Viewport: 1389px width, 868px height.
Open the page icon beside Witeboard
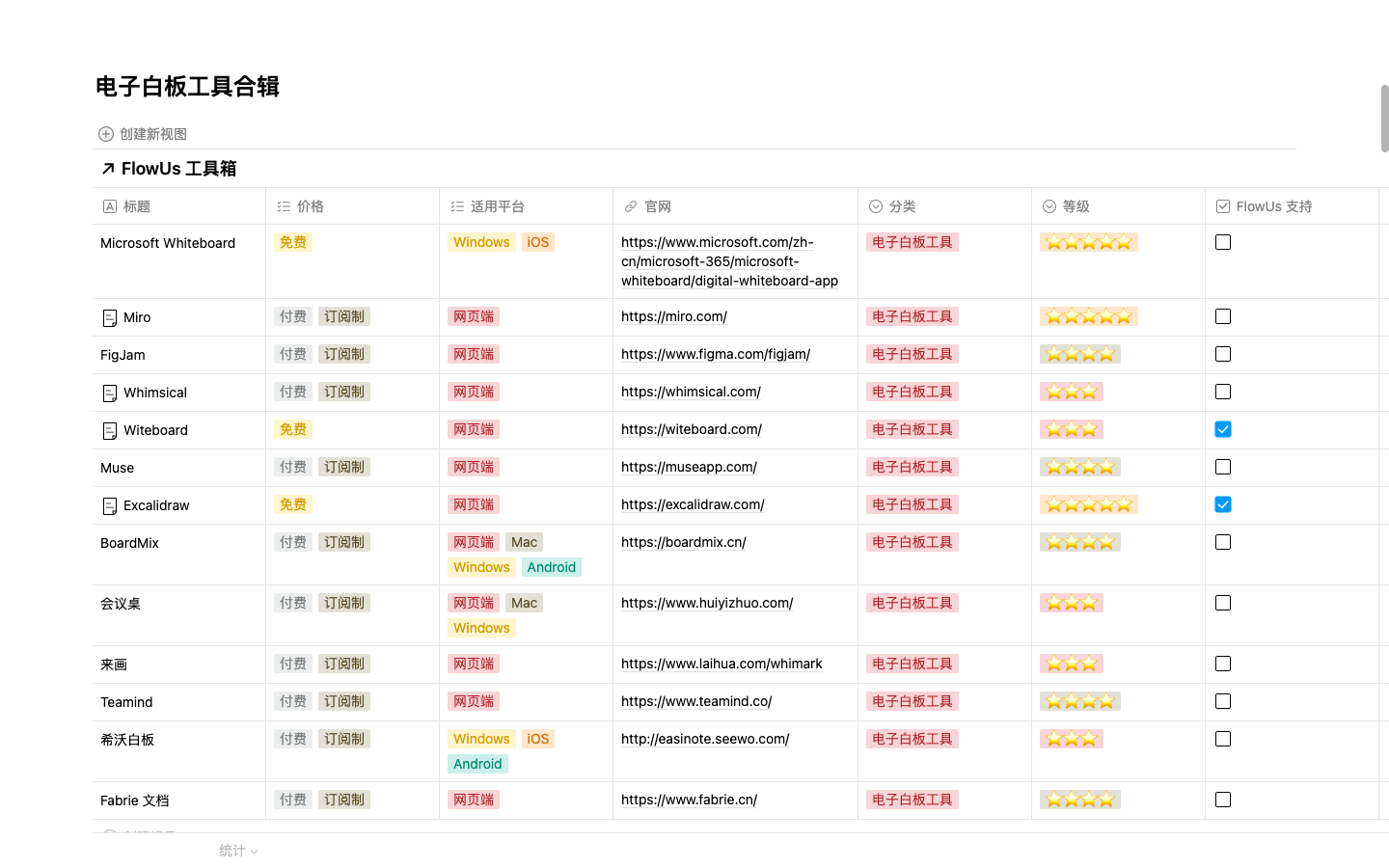pos(110,431)
